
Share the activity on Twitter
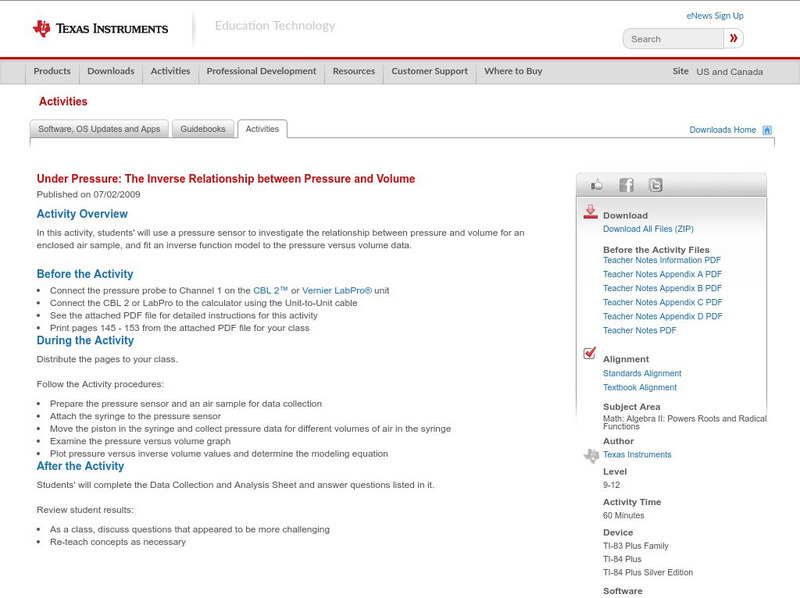click(x=655, y=185)
